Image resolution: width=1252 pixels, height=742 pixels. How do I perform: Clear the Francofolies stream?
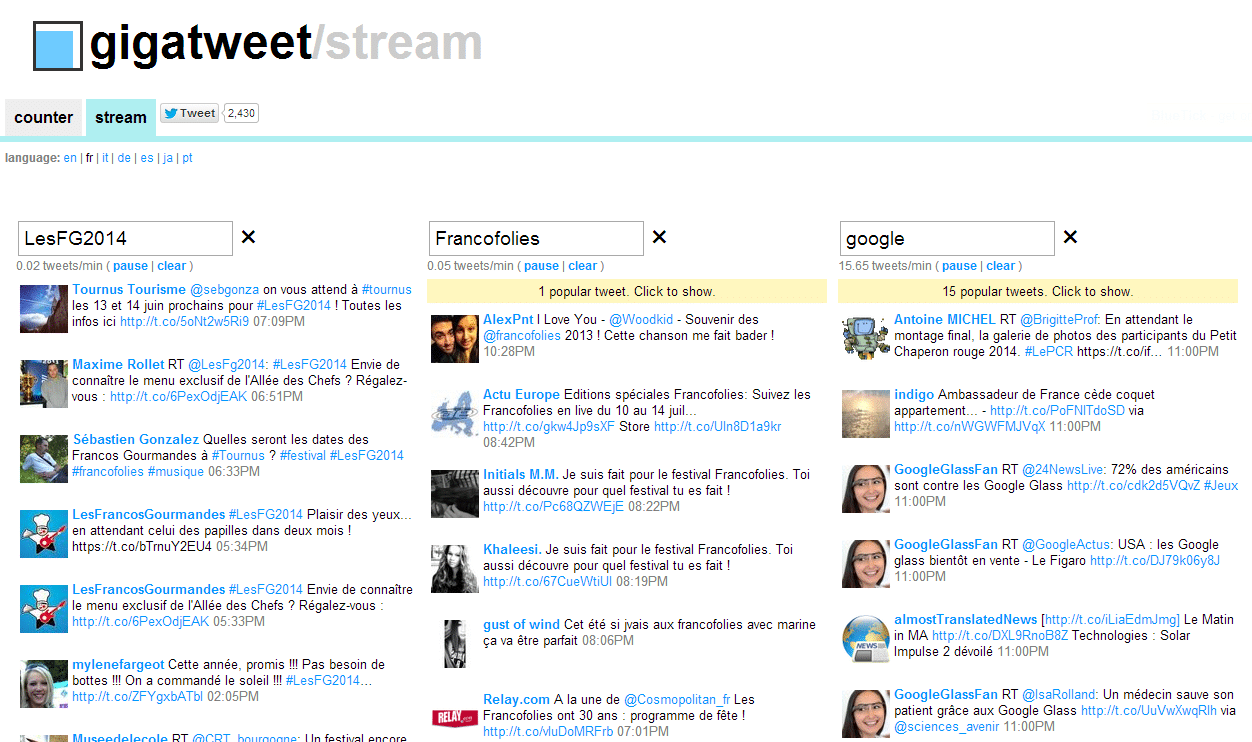(583, 266)
